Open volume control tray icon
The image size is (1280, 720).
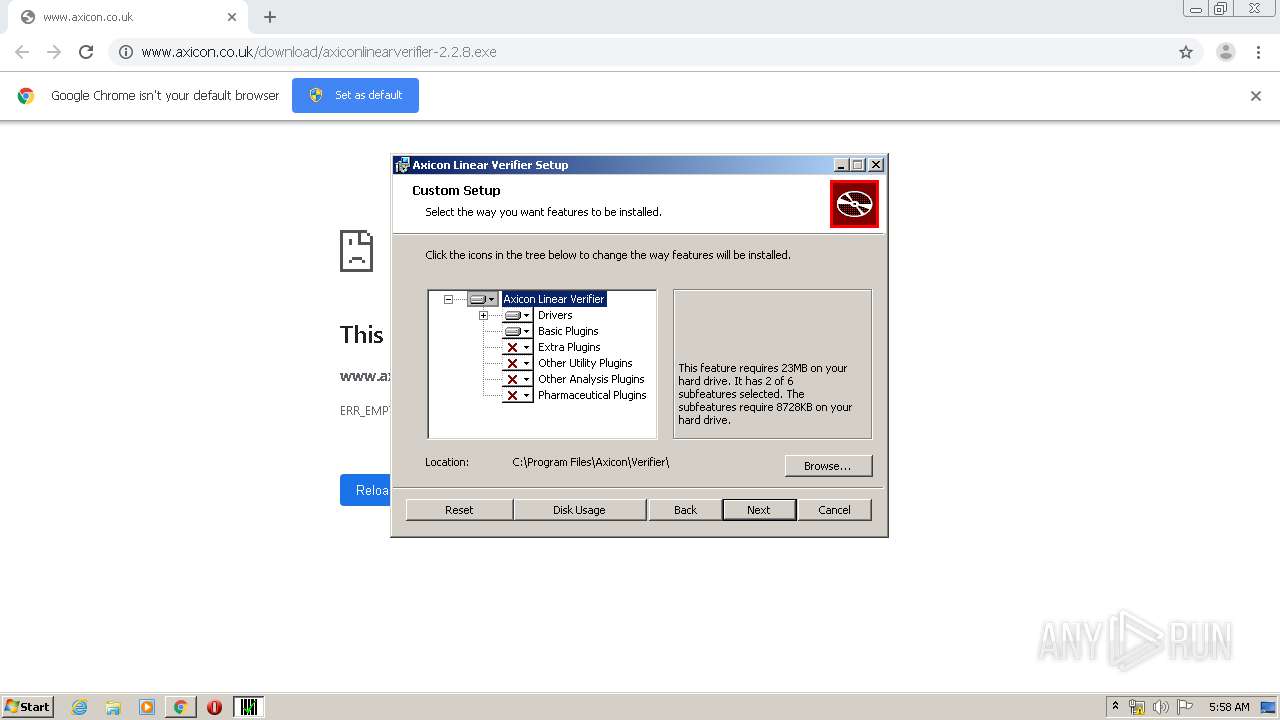tap(1161, 707)
